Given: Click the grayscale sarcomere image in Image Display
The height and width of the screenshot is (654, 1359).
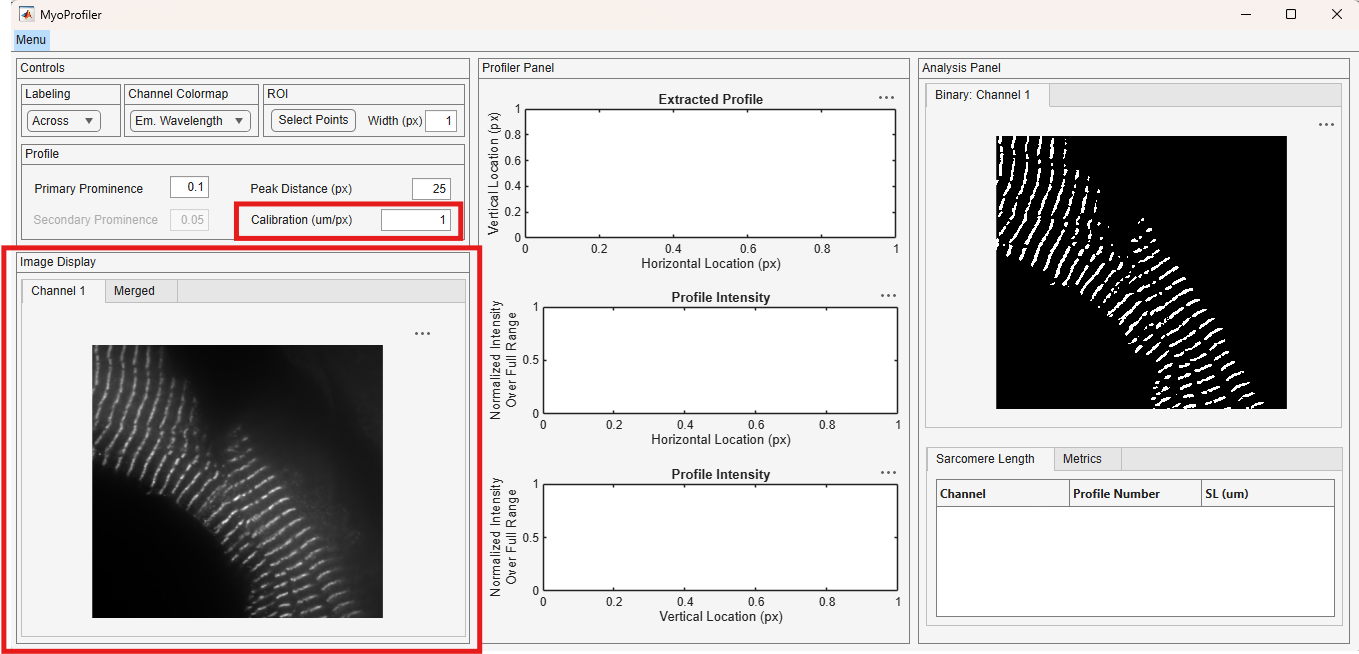Looking at the screenshot, I should tap(237, 481).
